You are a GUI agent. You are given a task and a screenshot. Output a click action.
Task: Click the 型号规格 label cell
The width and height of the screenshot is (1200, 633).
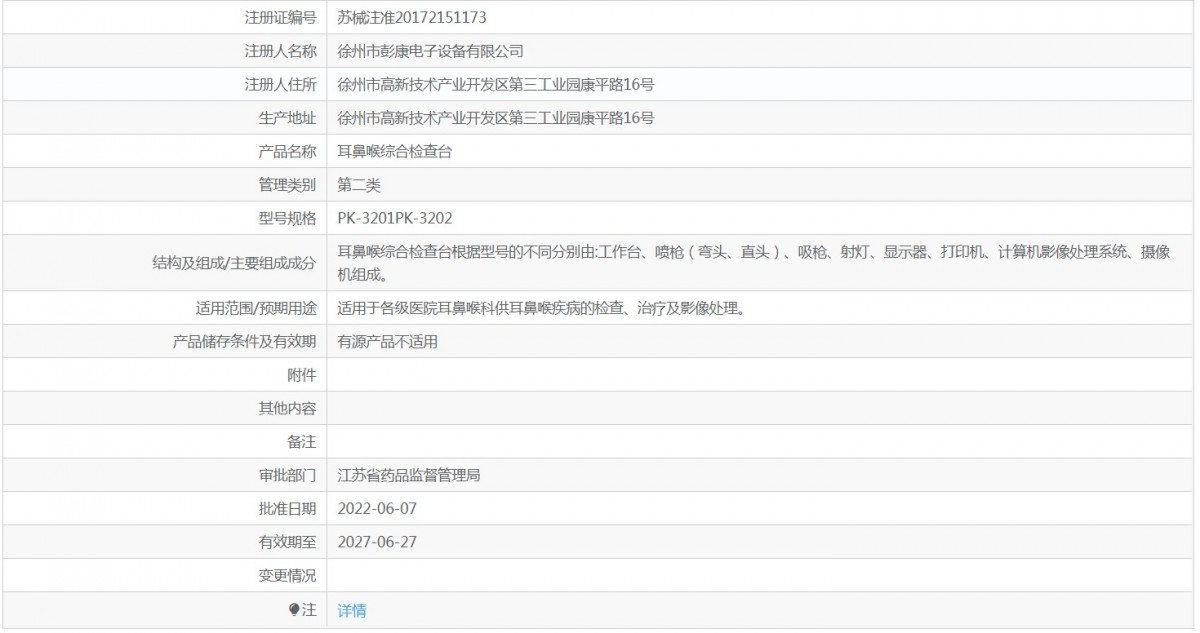click(x=164, y=219)
